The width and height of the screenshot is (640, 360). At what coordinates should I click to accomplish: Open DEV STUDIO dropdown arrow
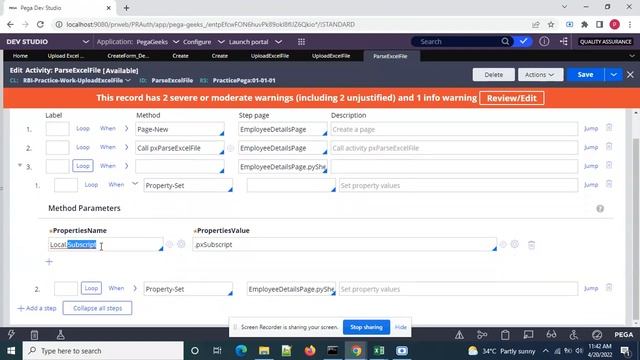point(85,42)
